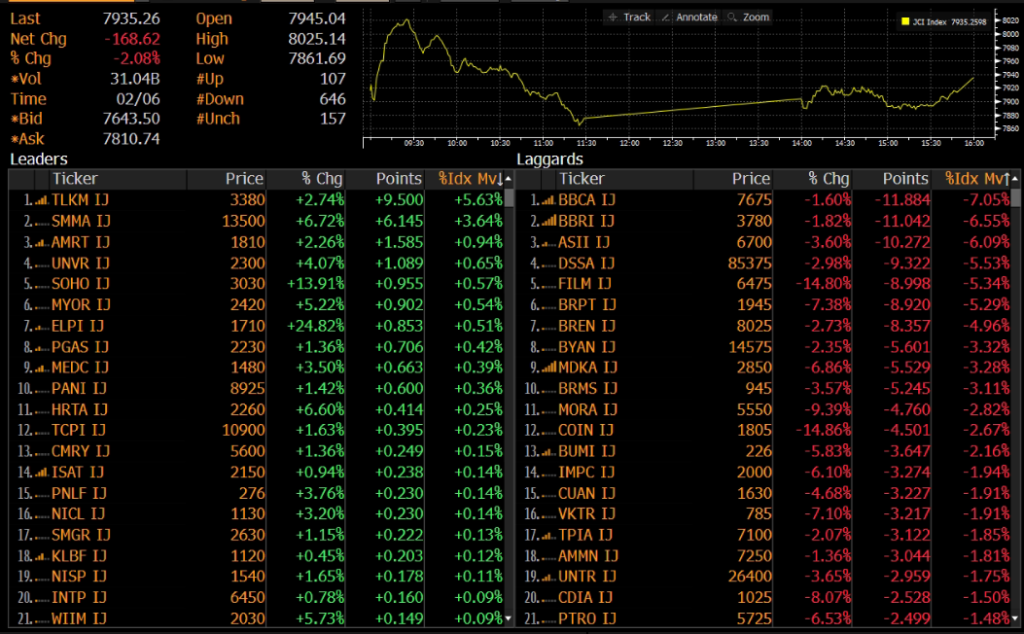
Task: Click volume bars icon beside AMRT IJ
Action: [41, 242]
